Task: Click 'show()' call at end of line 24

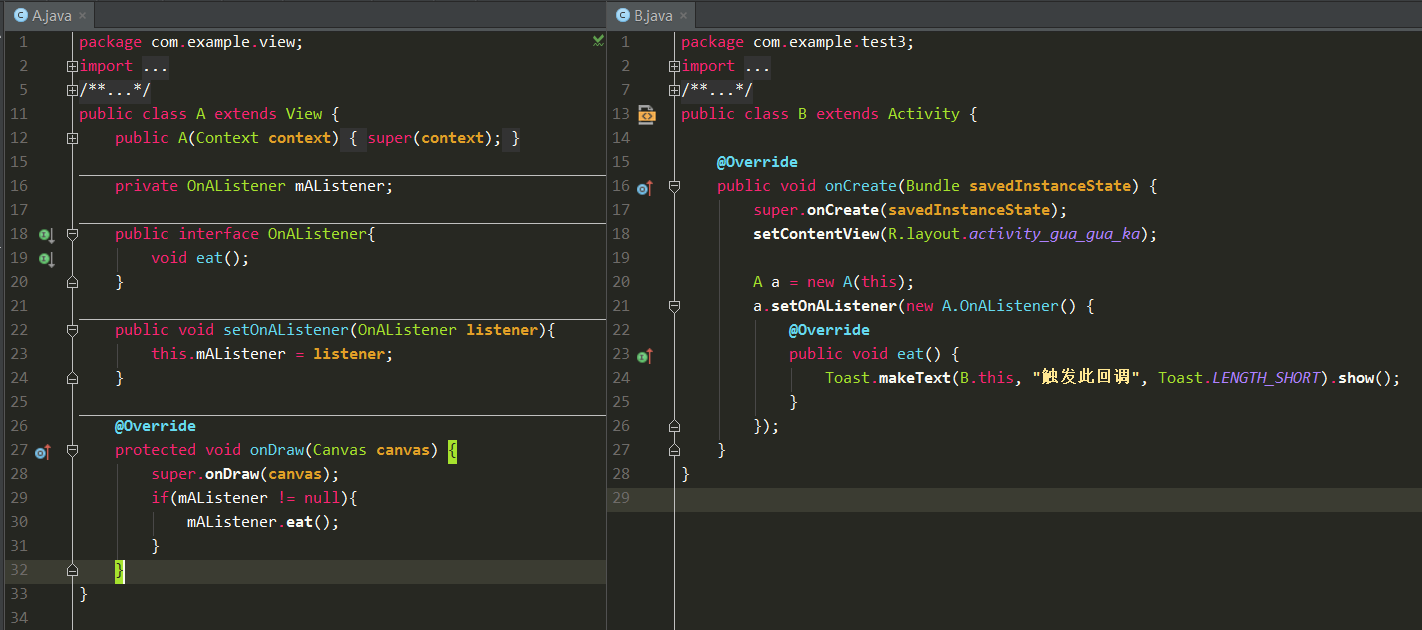Action: pos(1364,378)
